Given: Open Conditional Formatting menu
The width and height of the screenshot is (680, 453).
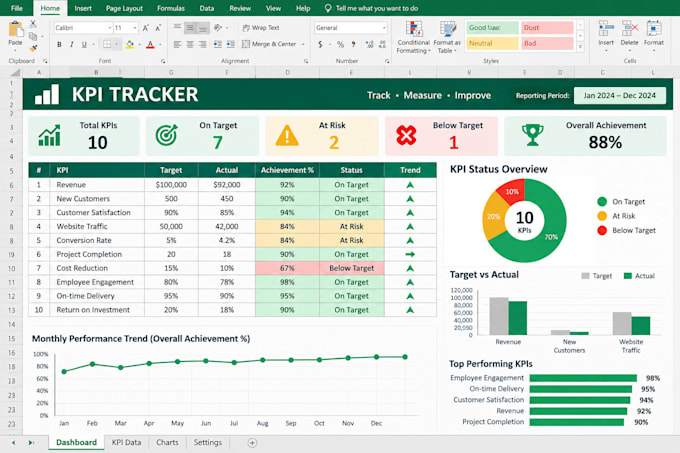Looking at the screenshot, I should pyautogui.click(x=413, y=37).
